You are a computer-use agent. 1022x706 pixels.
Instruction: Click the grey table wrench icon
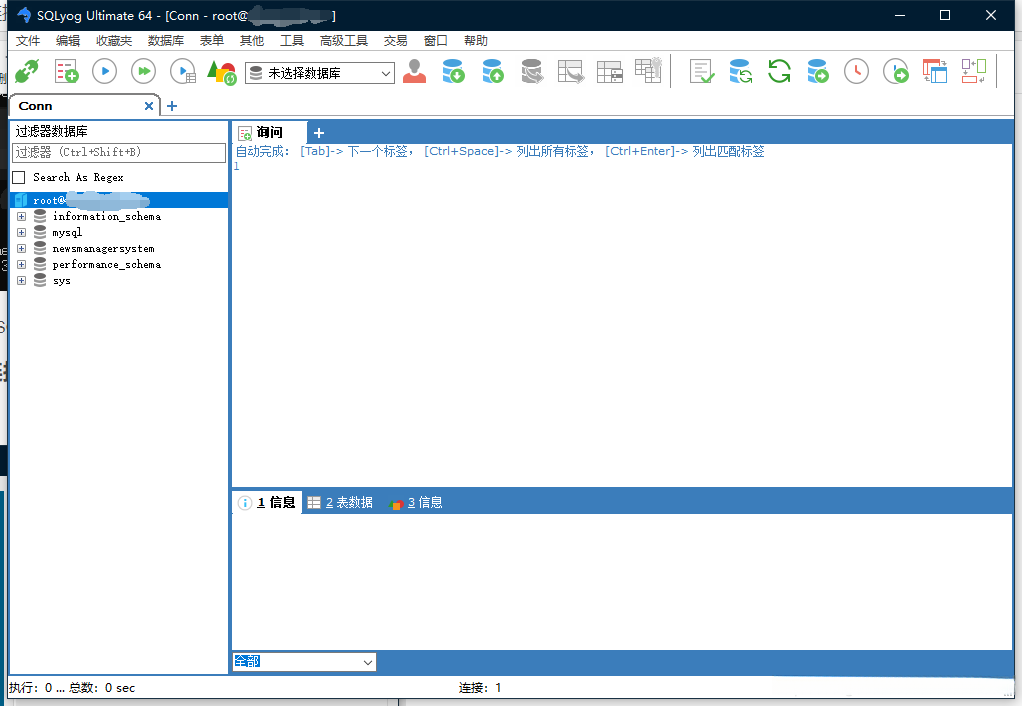click(x=649, y=70)
